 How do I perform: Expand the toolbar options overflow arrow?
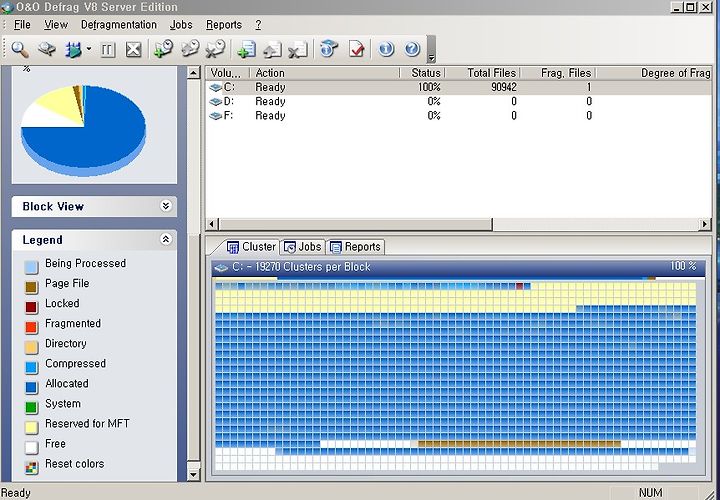click(x=431, y=50)
